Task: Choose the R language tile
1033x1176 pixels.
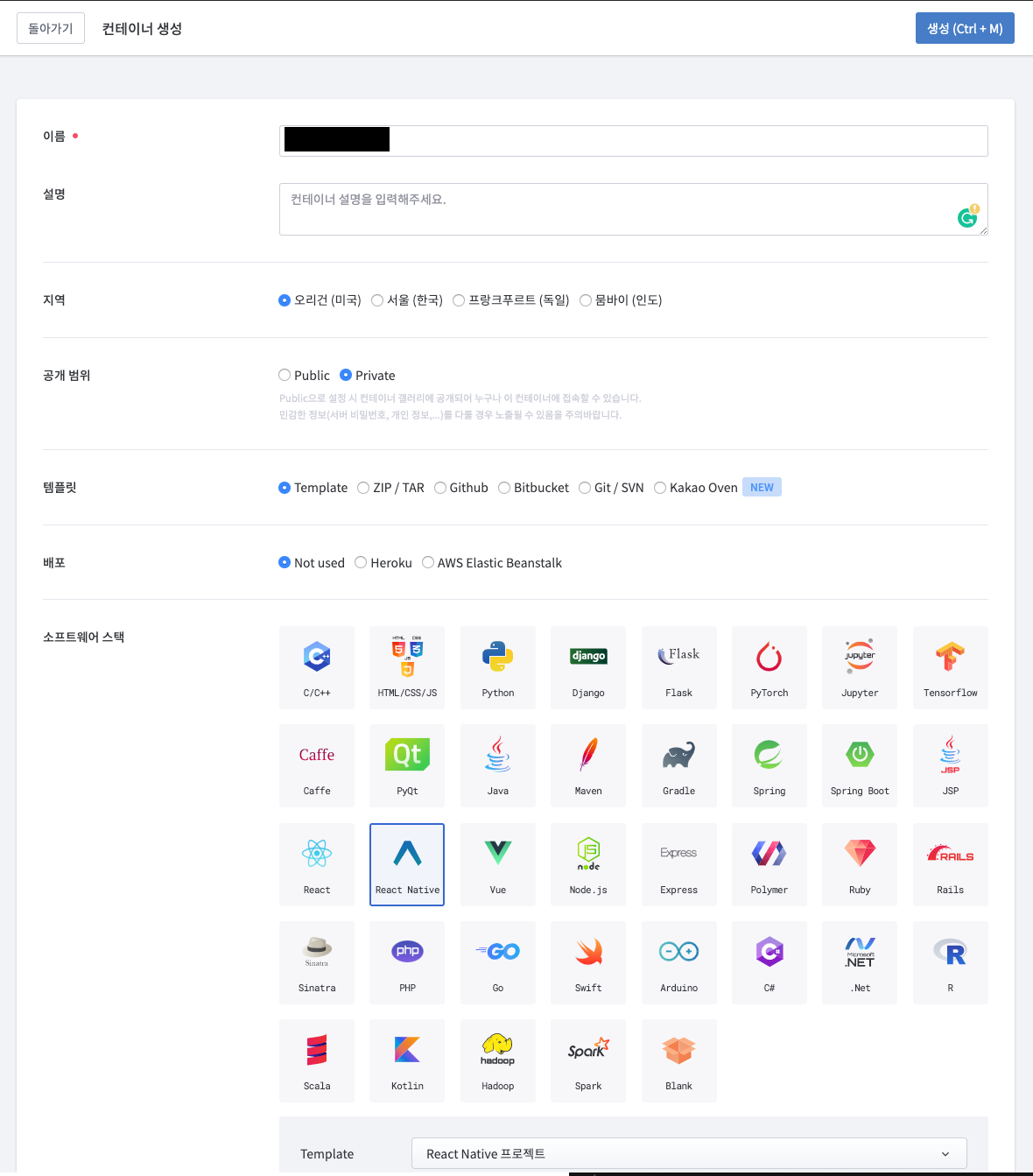Action: coord(951,962)
